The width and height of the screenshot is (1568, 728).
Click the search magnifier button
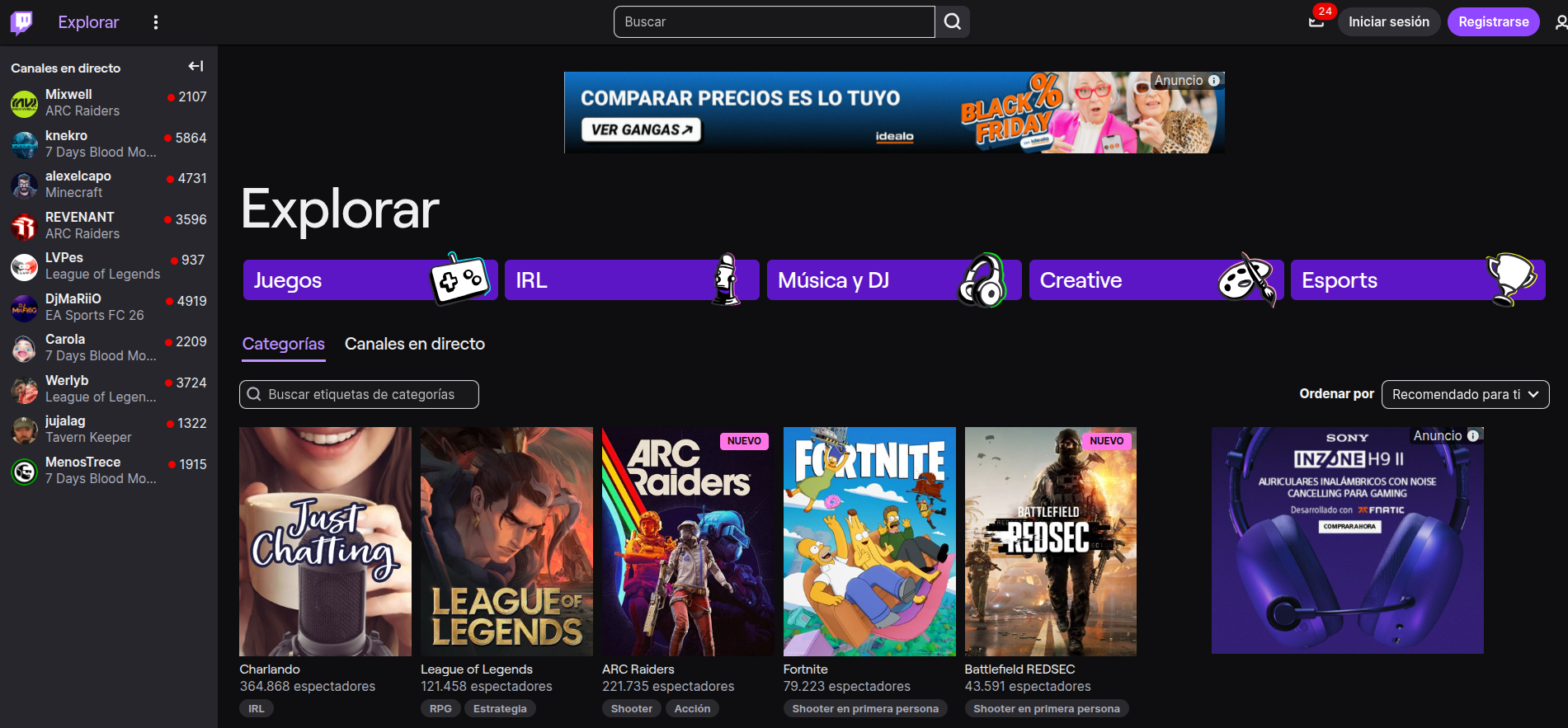coord(953,22)
